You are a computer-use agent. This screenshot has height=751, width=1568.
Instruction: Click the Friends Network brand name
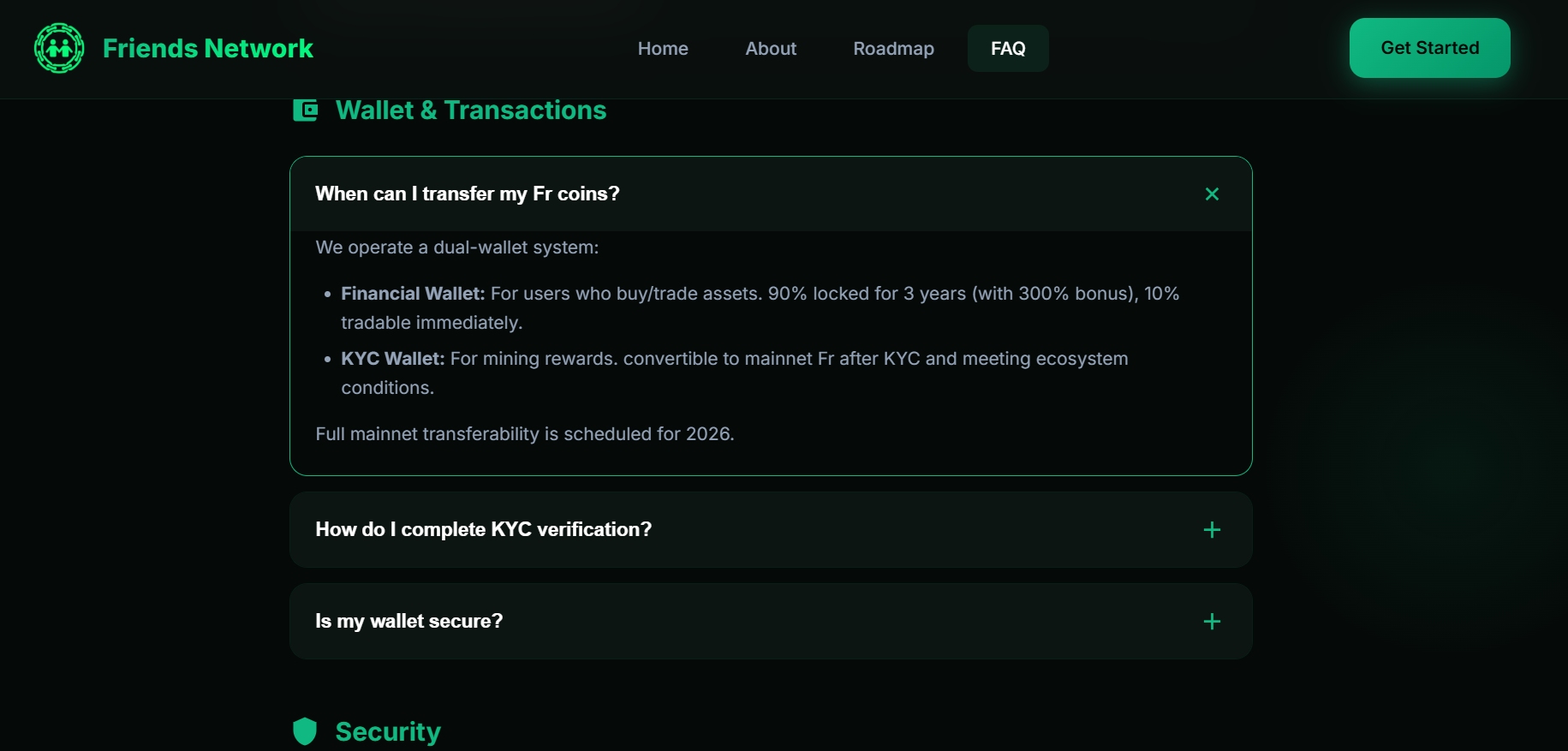pyautogui.click(x=208, y=49)
